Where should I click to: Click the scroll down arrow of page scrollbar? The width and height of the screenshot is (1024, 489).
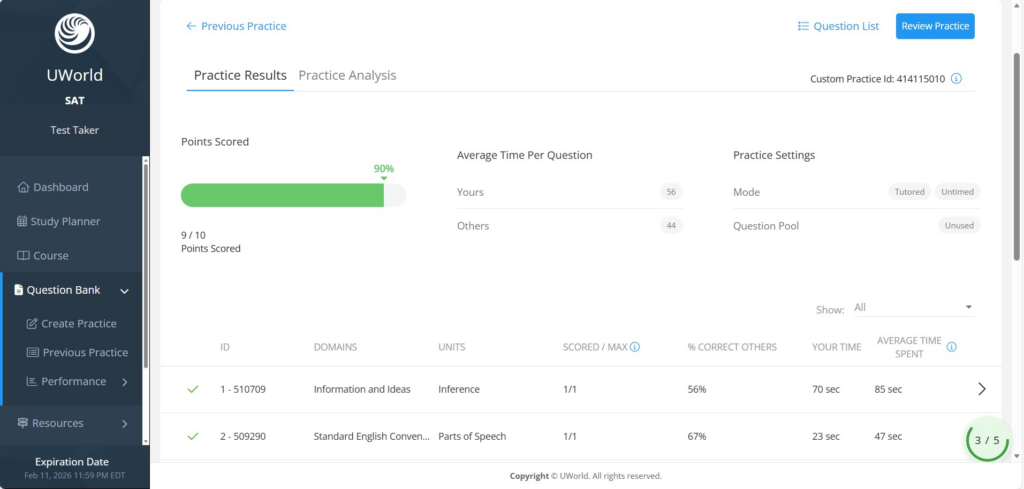[1017, 456]
